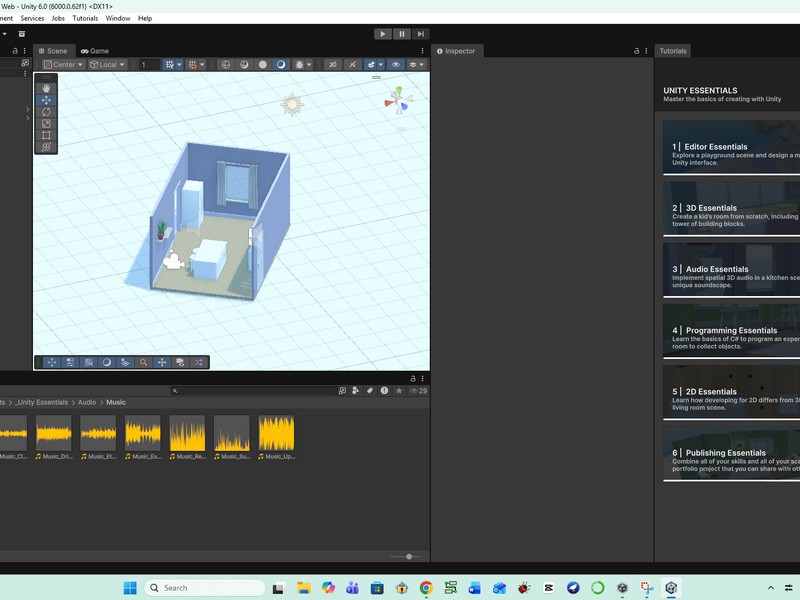Select the Rect transform tool
Viewport: 800px width, 600px height.
[x=46, y=136]
